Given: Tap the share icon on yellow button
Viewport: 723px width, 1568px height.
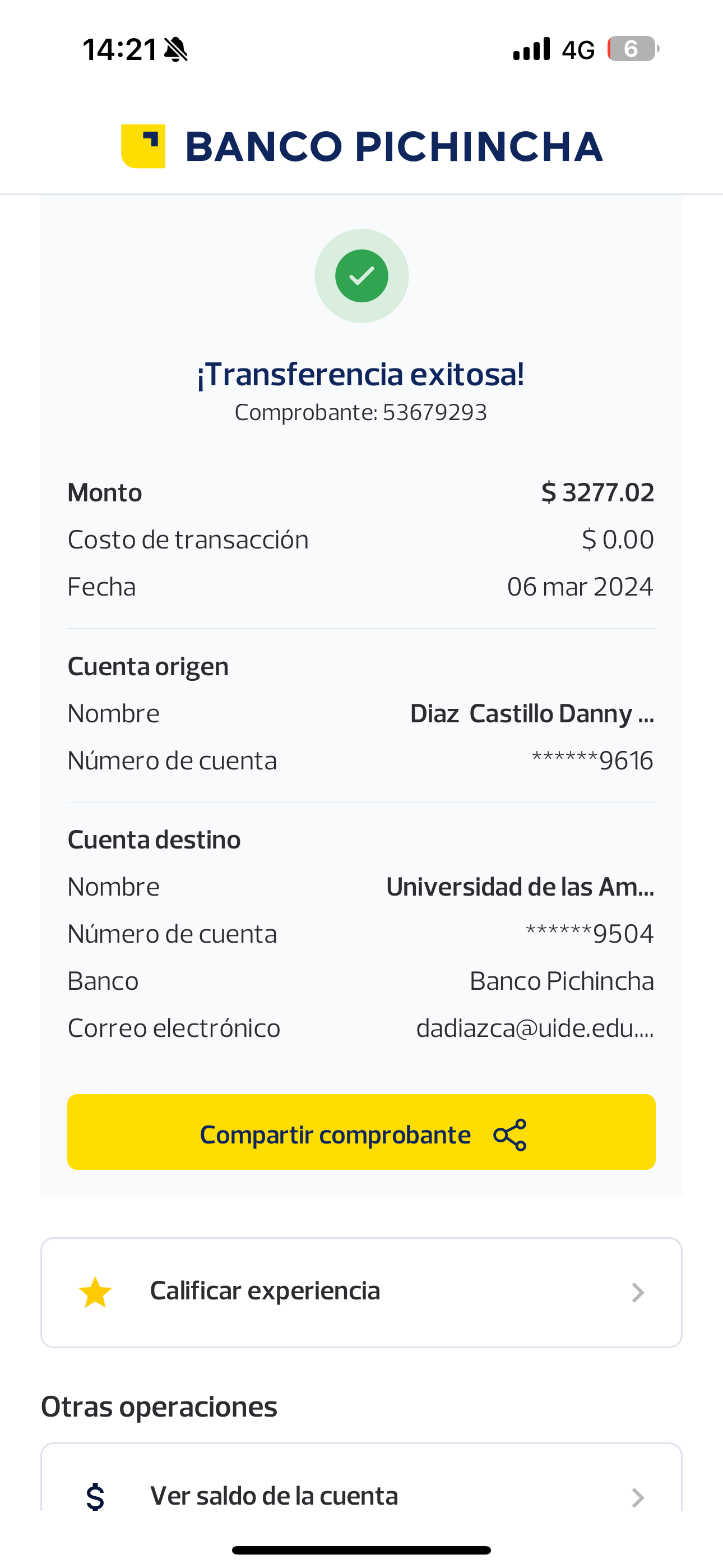Looking at the screenshot, I should [510, 1135].
